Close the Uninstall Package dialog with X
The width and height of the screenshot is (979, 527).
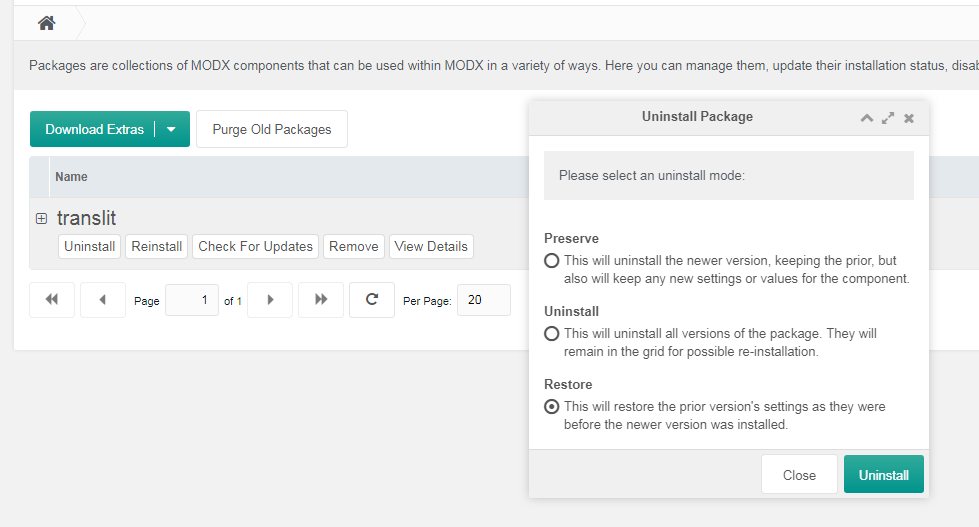click(909, 118)
